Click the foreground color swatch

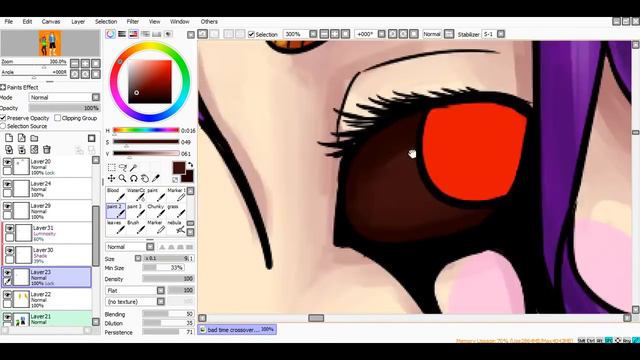pos(178,168)
